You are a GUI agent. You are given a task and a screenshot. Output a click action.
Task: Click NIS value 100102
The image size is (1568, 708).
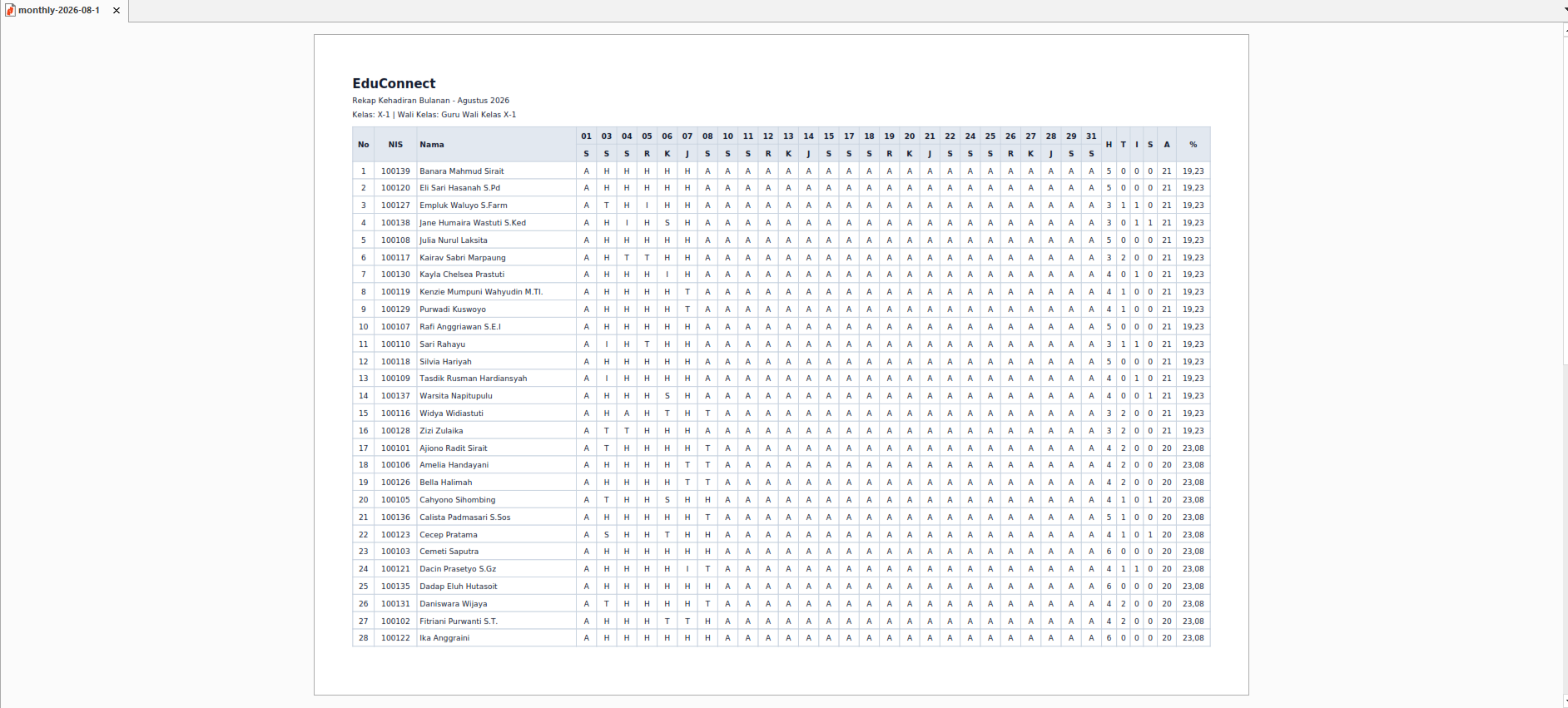(x=395, y=621)
